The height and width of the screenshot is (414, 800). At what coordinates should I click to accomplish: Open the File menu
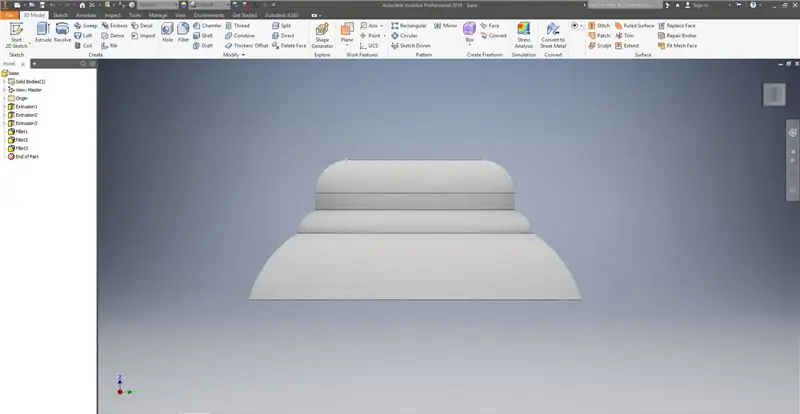pos(9,16)
